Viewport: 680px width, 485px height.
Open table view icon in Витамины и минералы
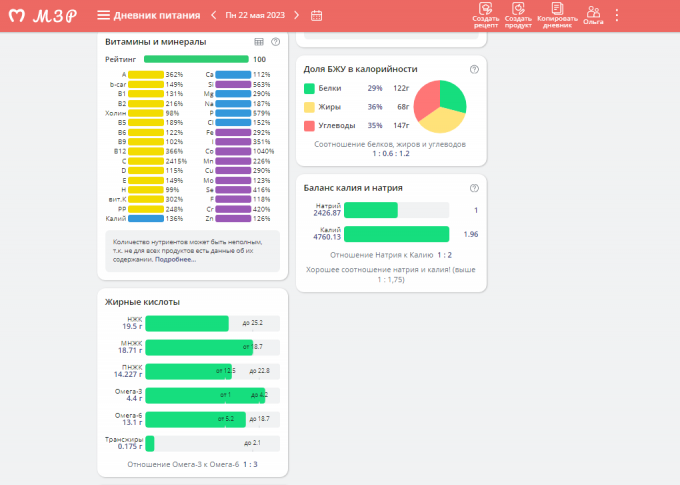(x=259, y=42)
